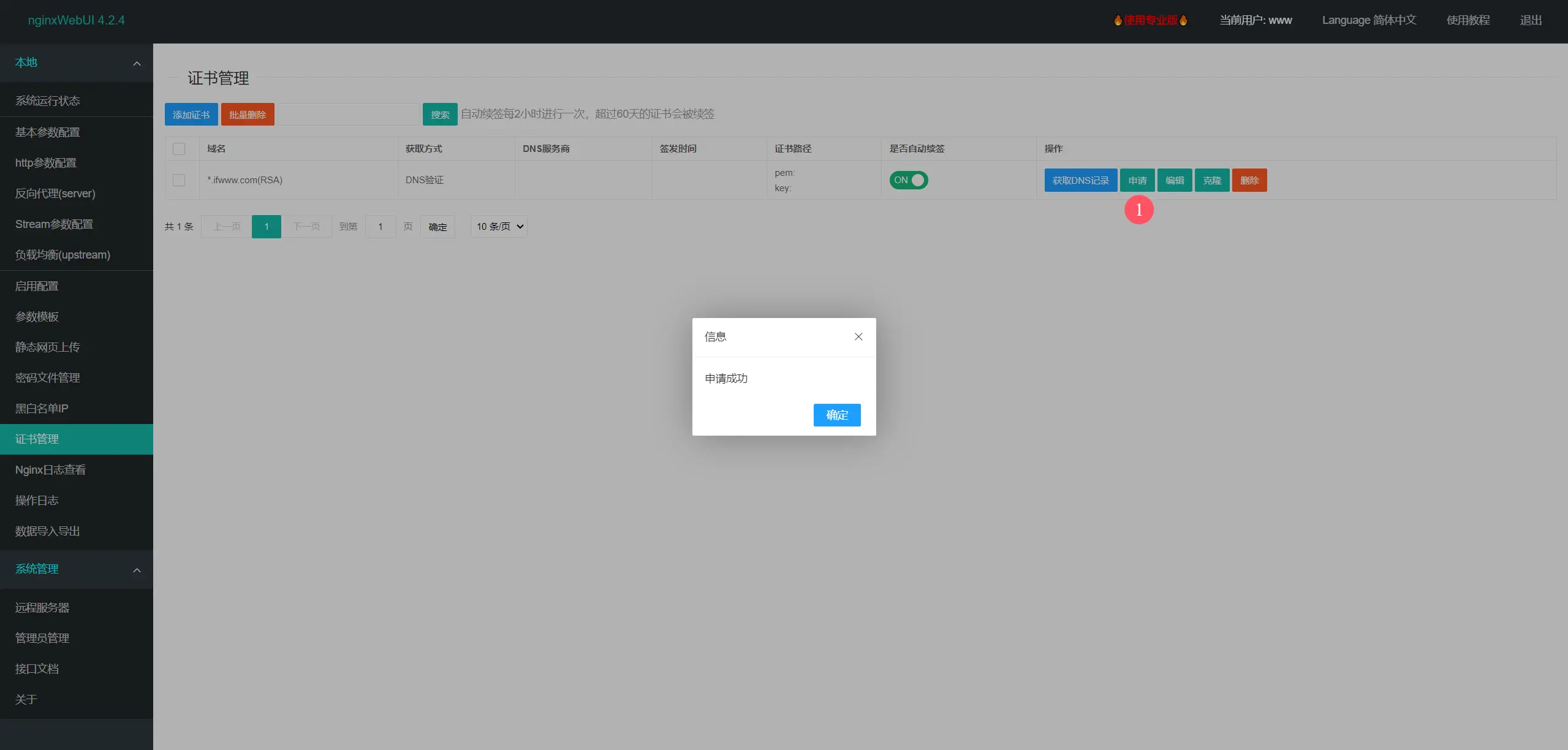Click the 克隆 button in row
The width and height of the screenshot is (1568, 750).
[1211, 180]
